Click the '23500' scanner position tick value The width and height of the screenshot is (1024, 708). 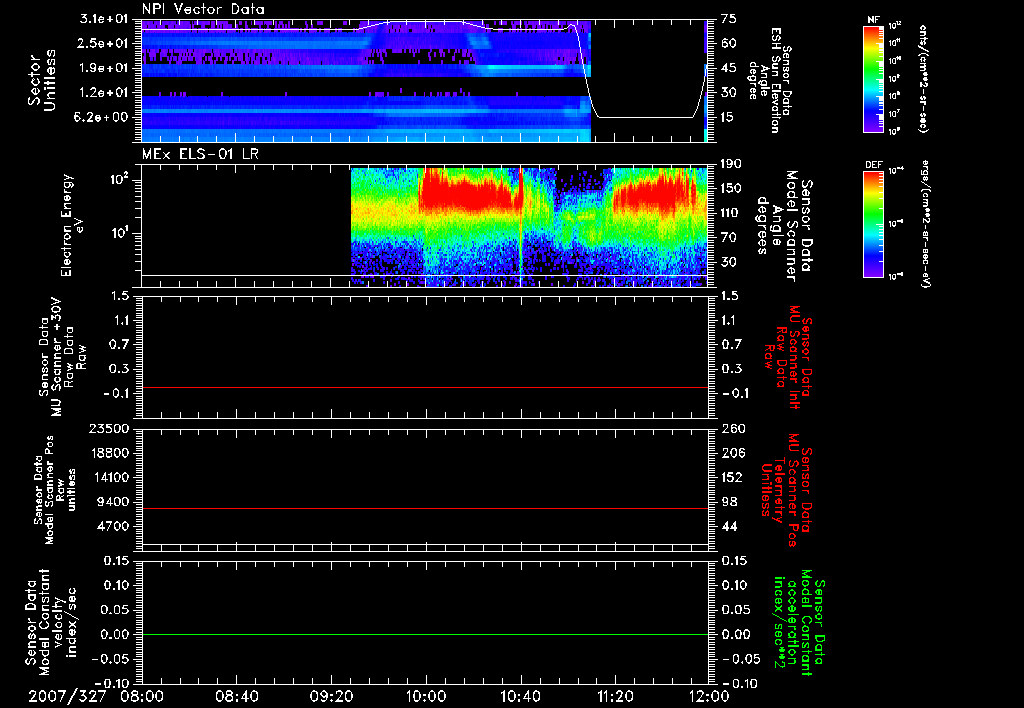(109, 429)
